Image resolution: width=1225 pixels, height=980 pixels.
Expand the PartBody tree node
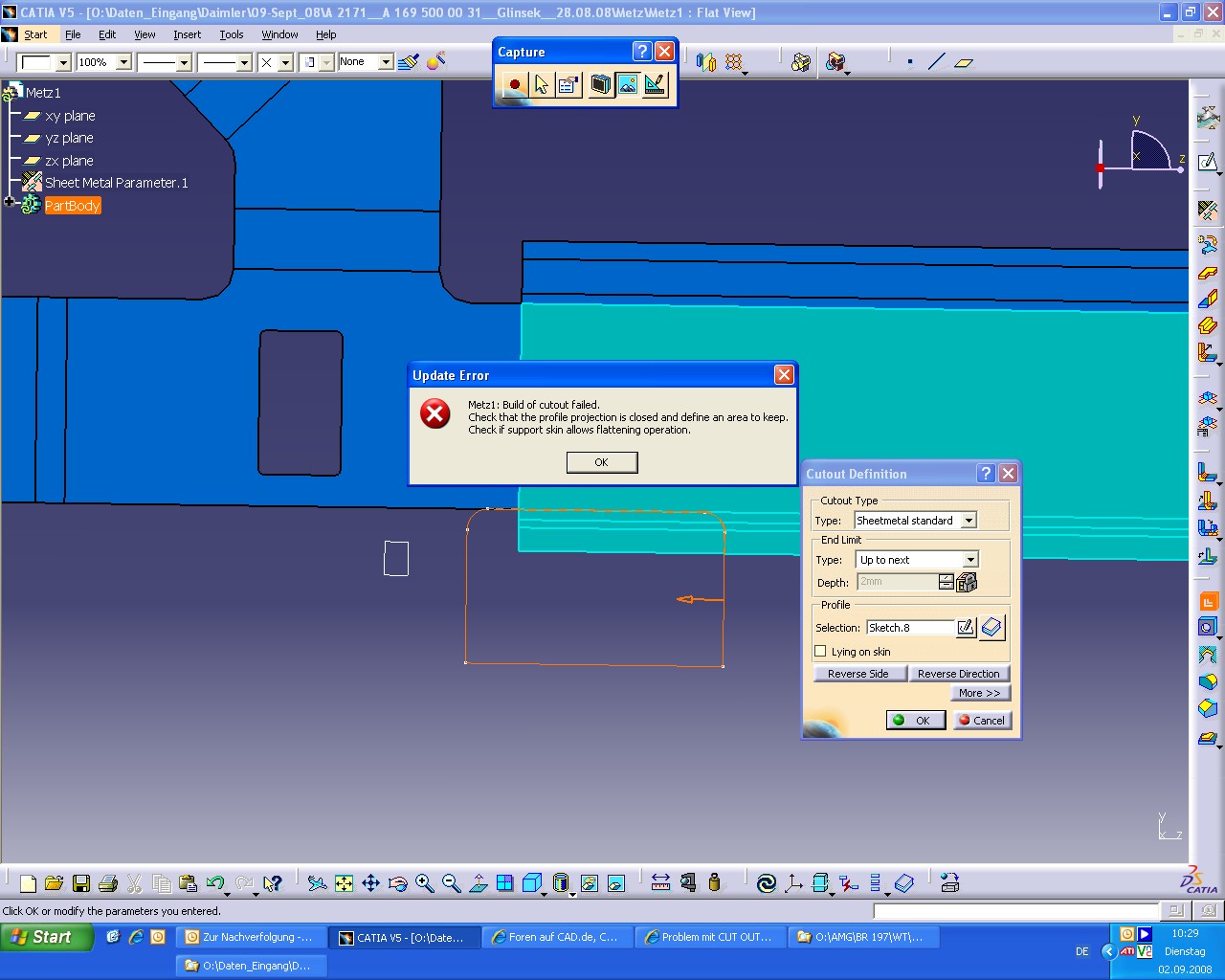[x=9, y=202]
